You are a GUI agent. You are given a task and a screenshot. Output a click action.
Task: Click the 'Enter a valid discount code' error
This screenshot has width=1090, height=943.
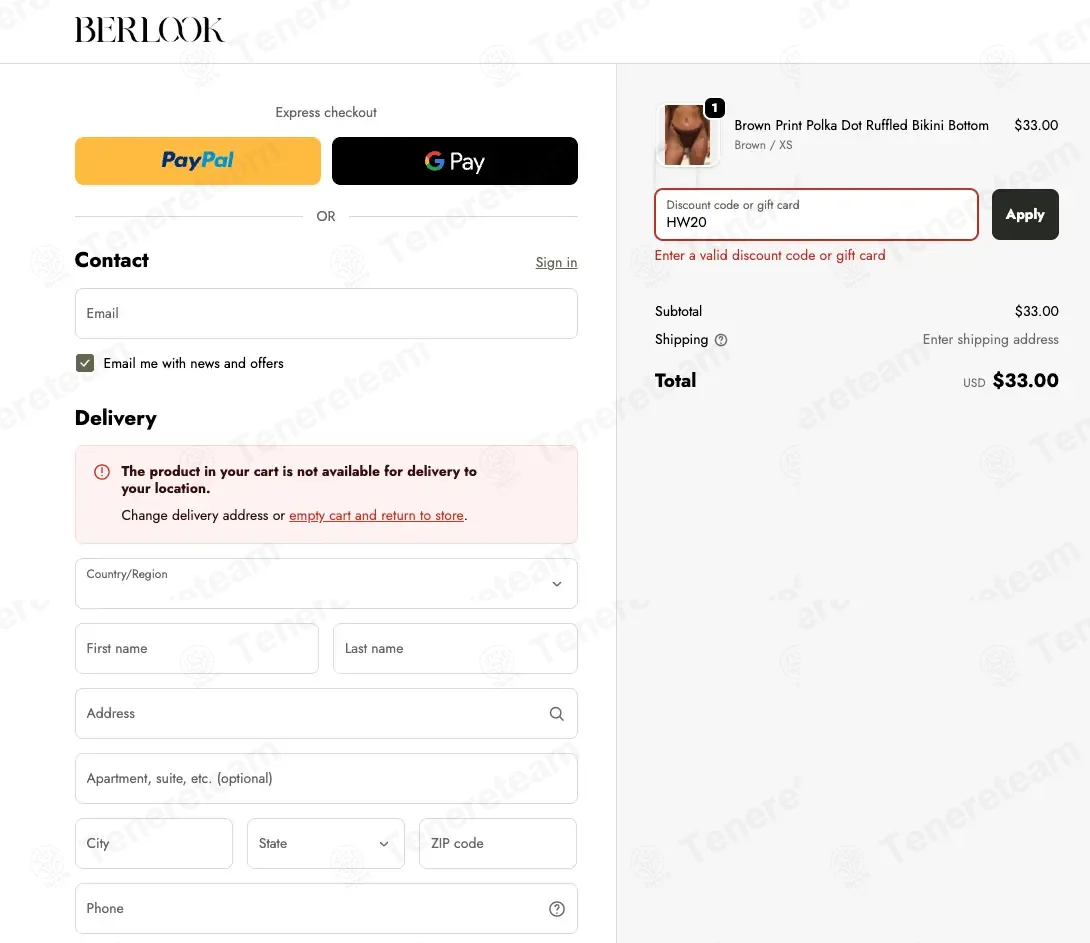770,255
